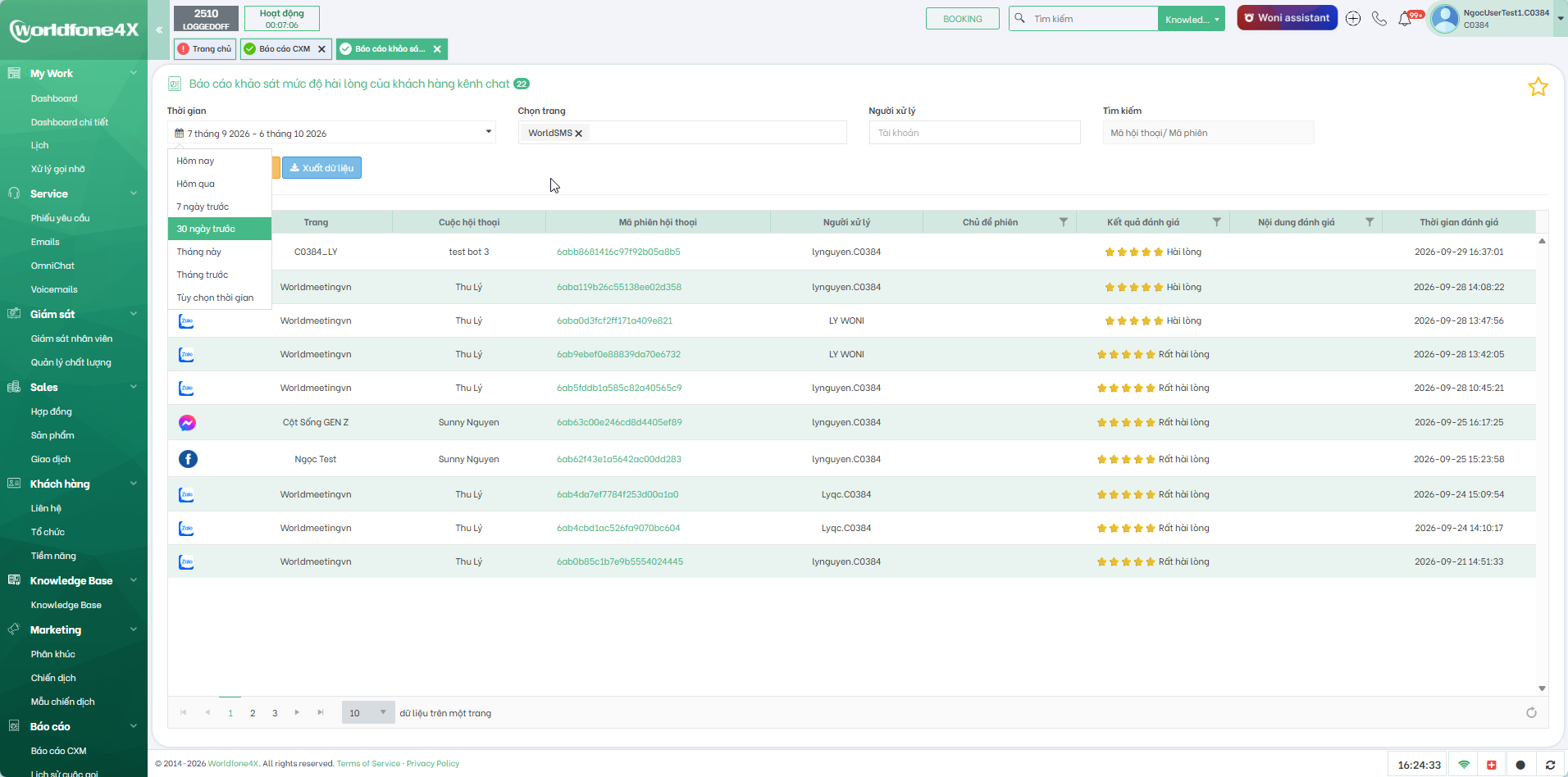Collapse the My Work sidebar section
The image size is (1568, 777).
133,73
